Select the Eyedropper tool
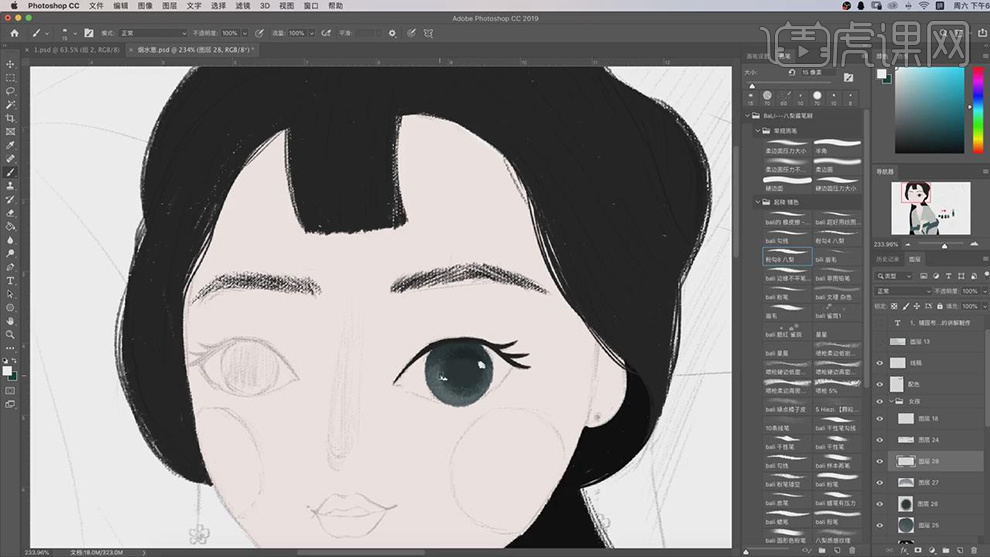Viewport: 990px width, 557px height. [x=10, y=145]
